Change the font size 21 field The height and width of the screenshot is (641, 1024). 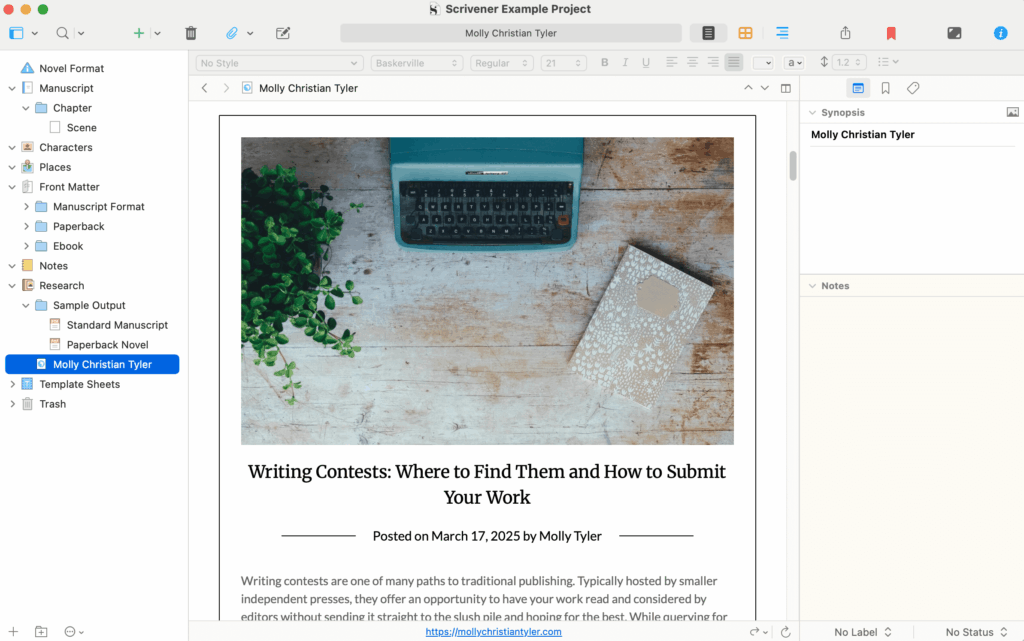564,63
